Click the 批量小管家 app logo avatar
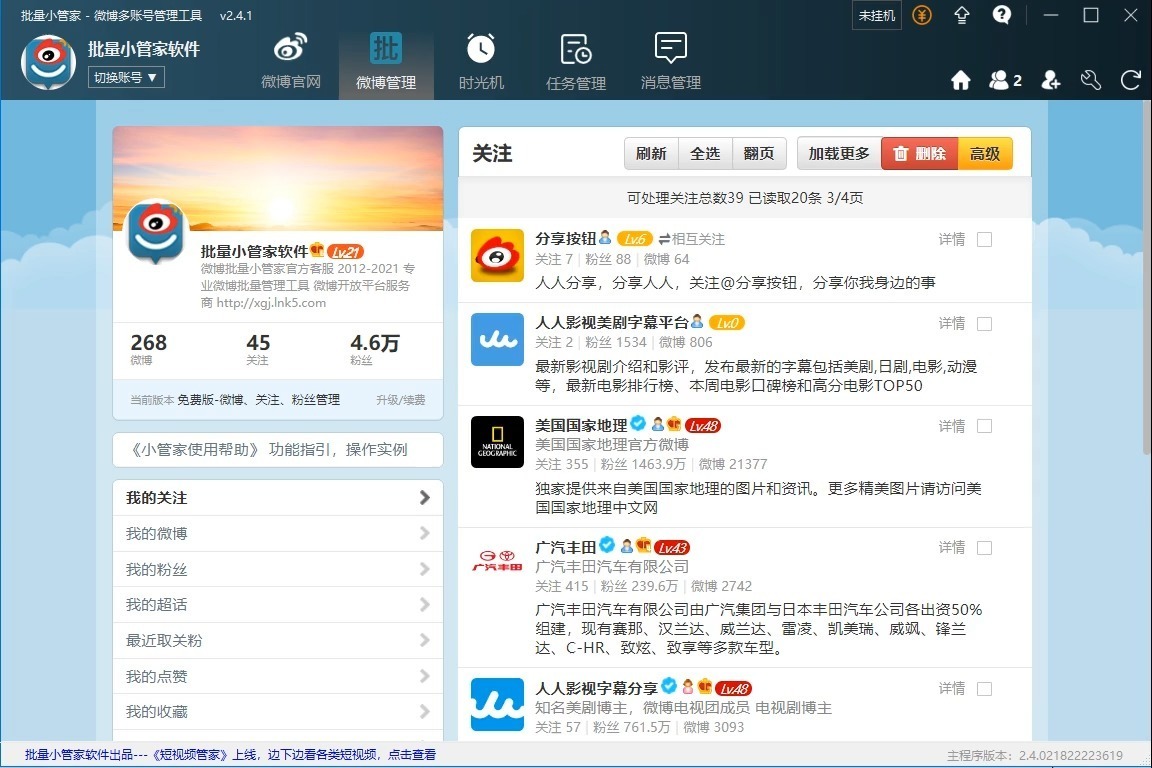Viewport: 1152px width, 768px height. [x=48, y=62]
